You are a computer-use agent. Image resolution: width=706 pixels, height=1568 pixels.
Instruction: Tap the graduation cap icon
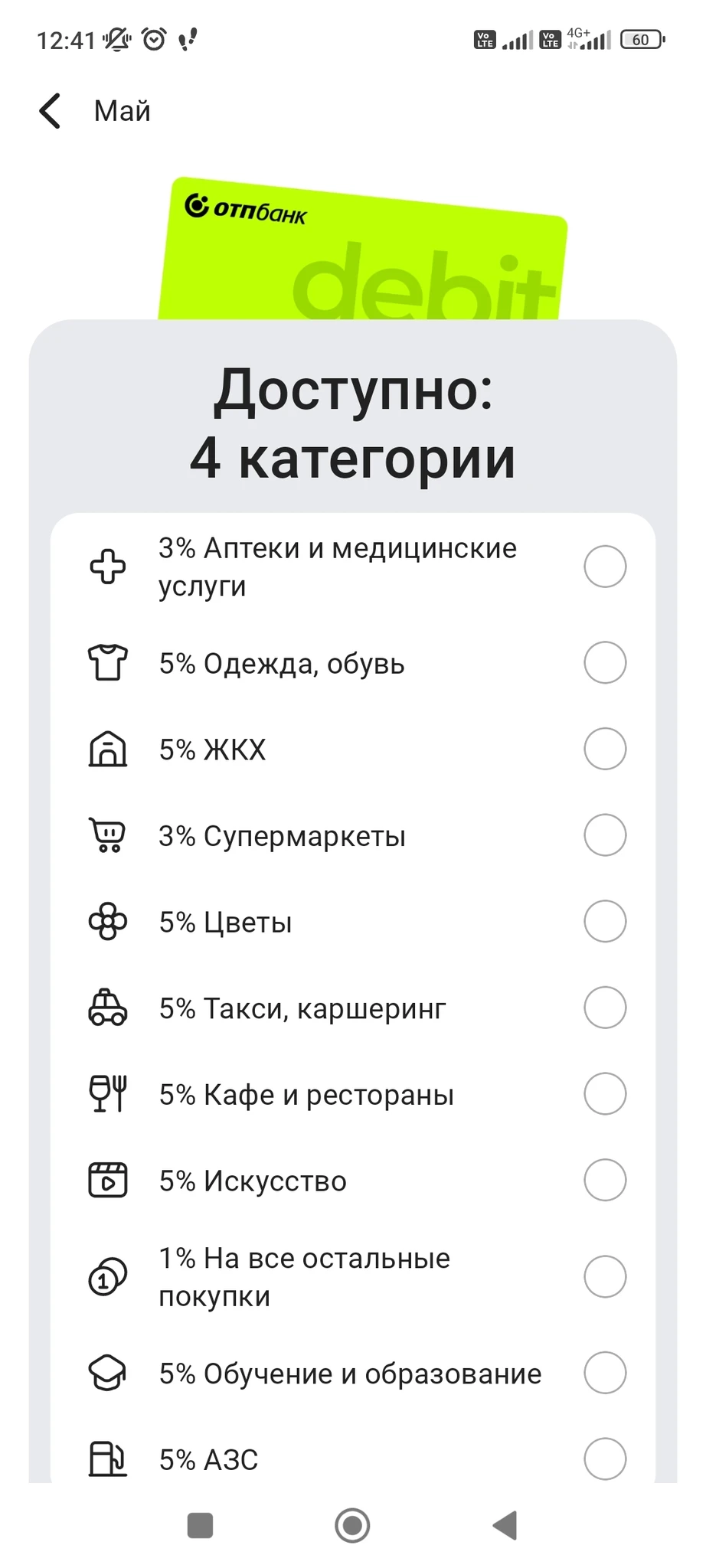tap(108, 1373)
